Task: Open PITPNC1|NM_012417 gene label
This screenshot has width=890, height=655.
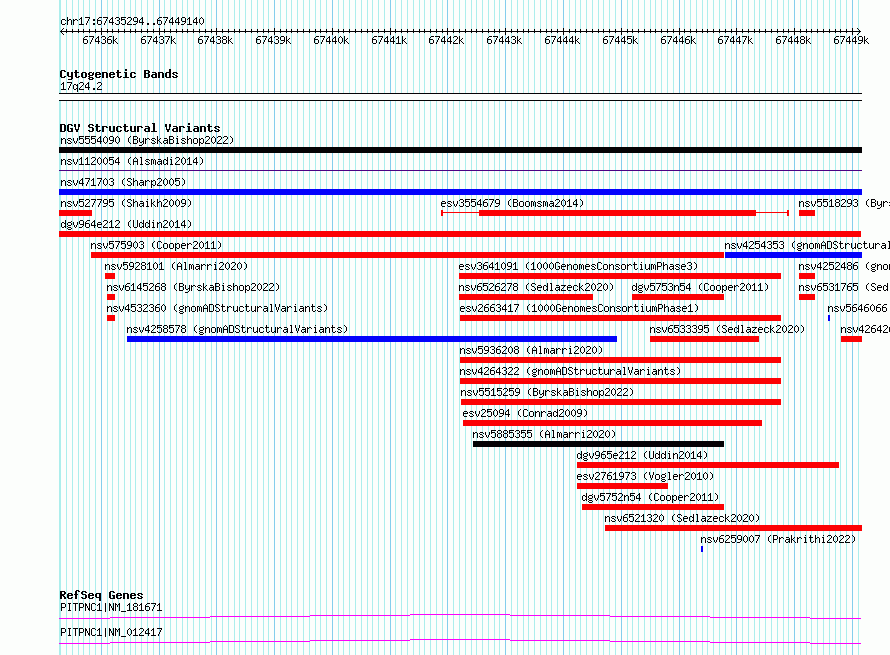Action: 111,632
